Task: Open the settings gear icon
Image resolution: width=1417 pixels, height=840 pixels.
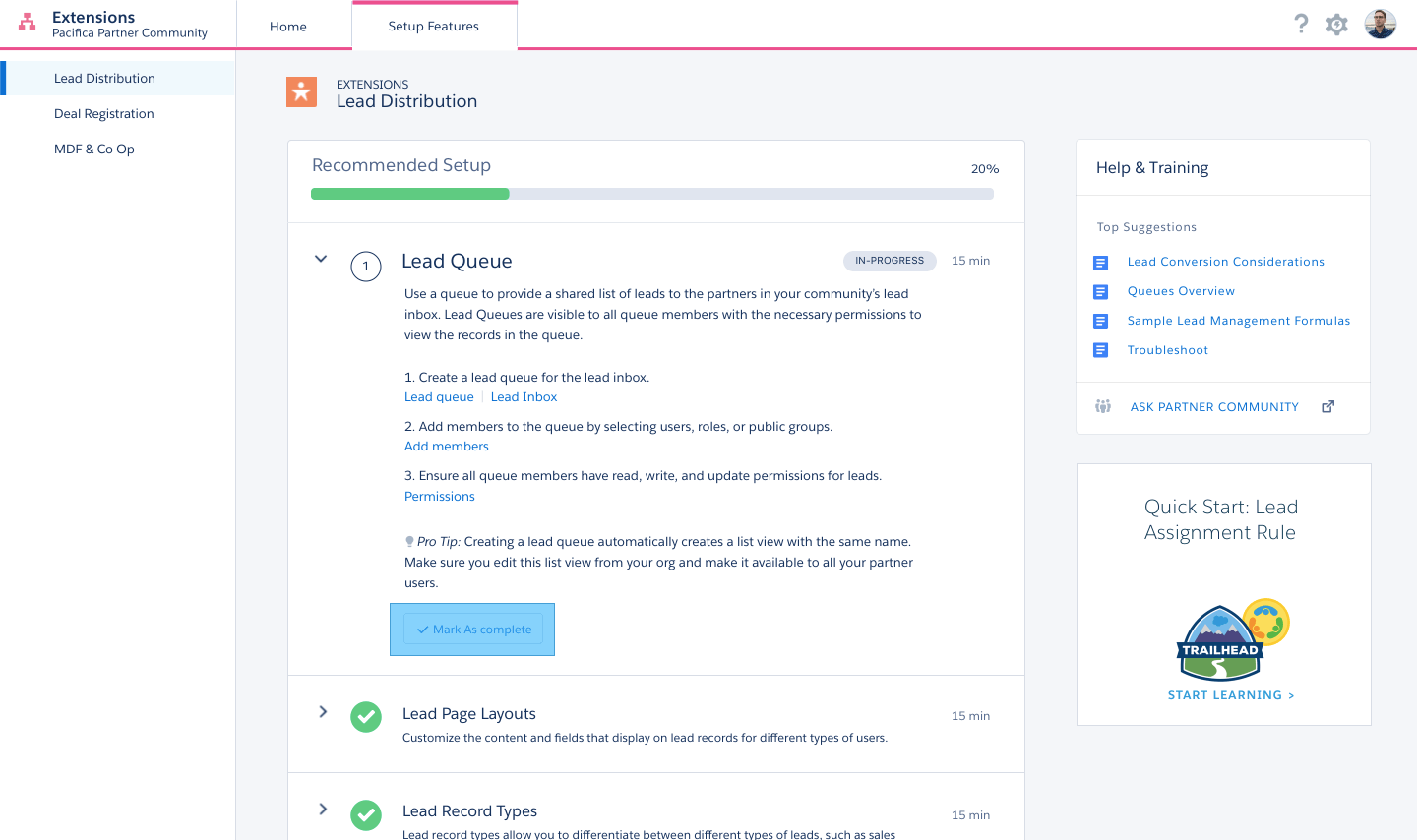Action: [x=1336, y=25]
